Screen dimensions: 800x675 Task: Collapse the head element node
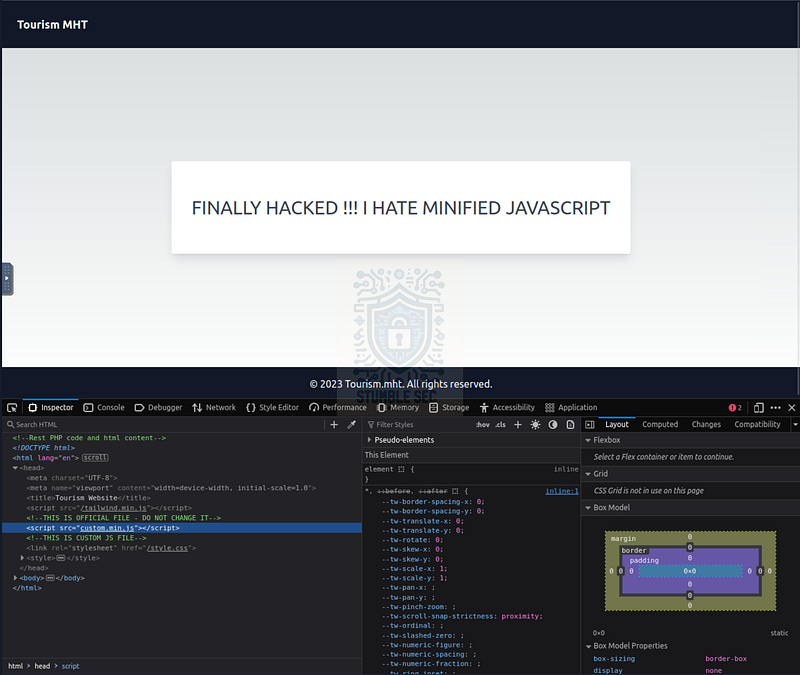(15, 468)
